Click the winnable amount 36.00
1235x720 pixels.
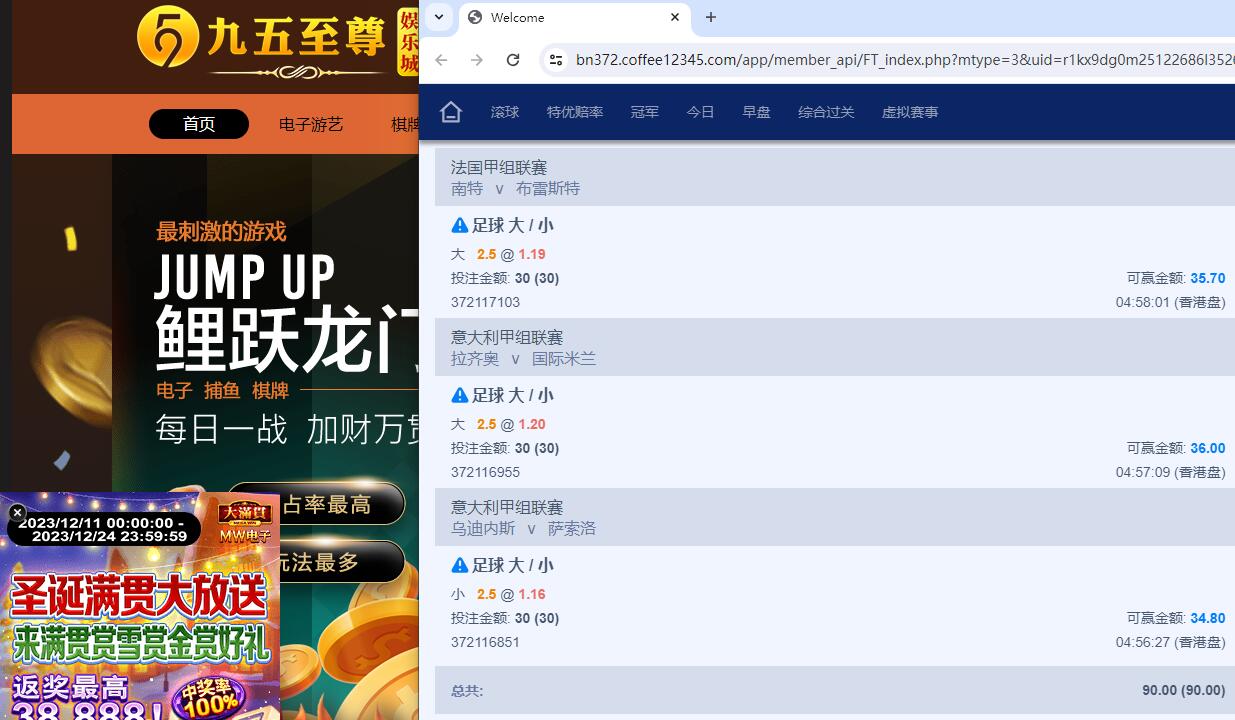(x=1207, y=448)
